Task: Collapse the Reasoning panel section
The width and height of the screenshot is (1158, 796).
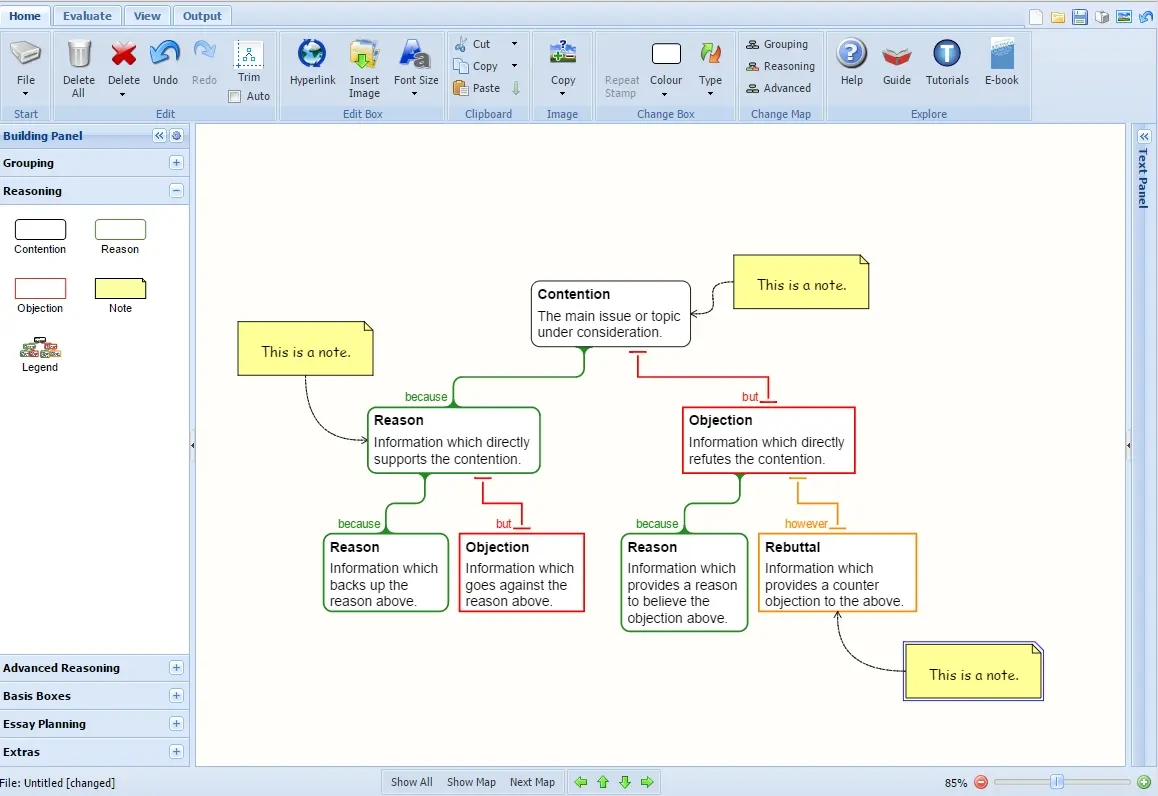Action: (x=176, y=191)
